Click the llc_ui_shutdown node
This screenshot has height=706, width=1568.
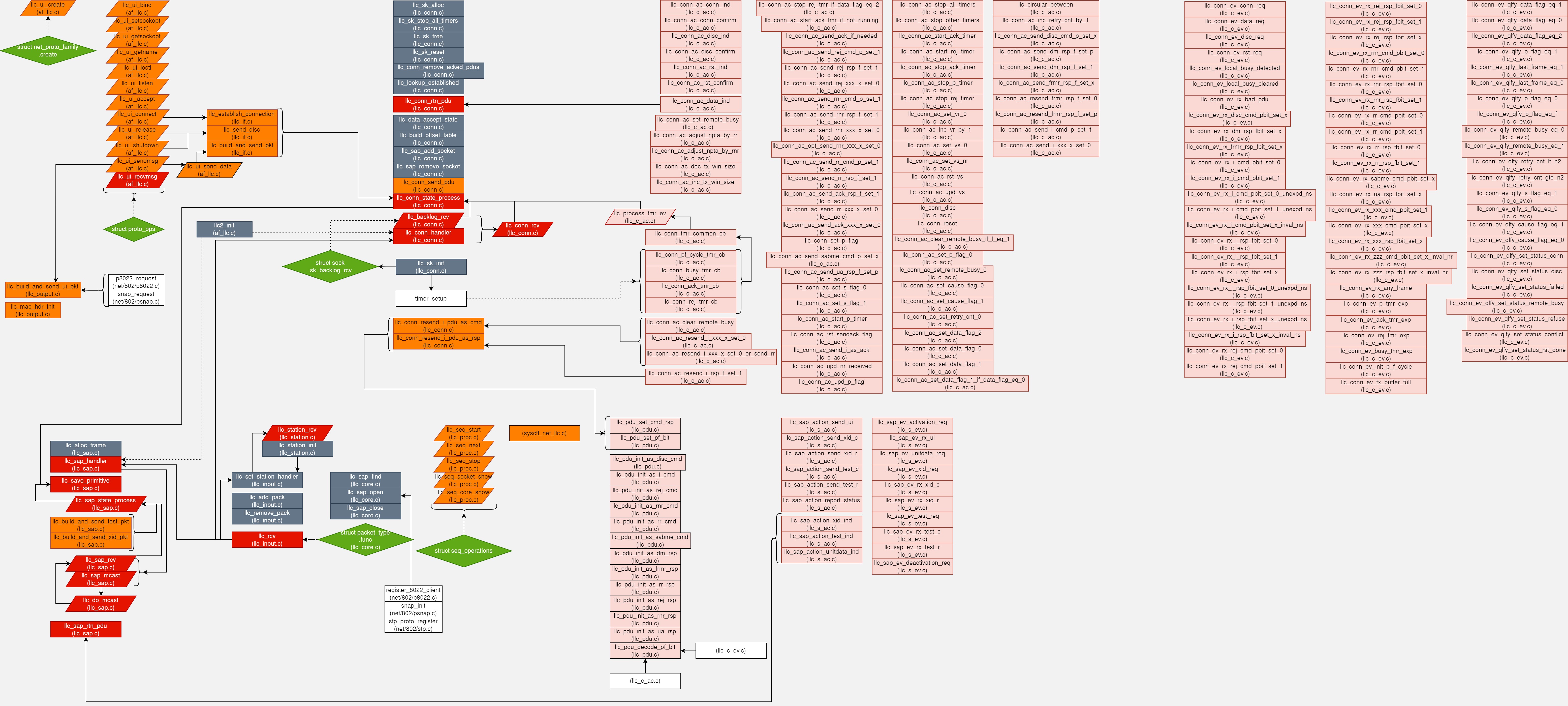coord(138,149)
